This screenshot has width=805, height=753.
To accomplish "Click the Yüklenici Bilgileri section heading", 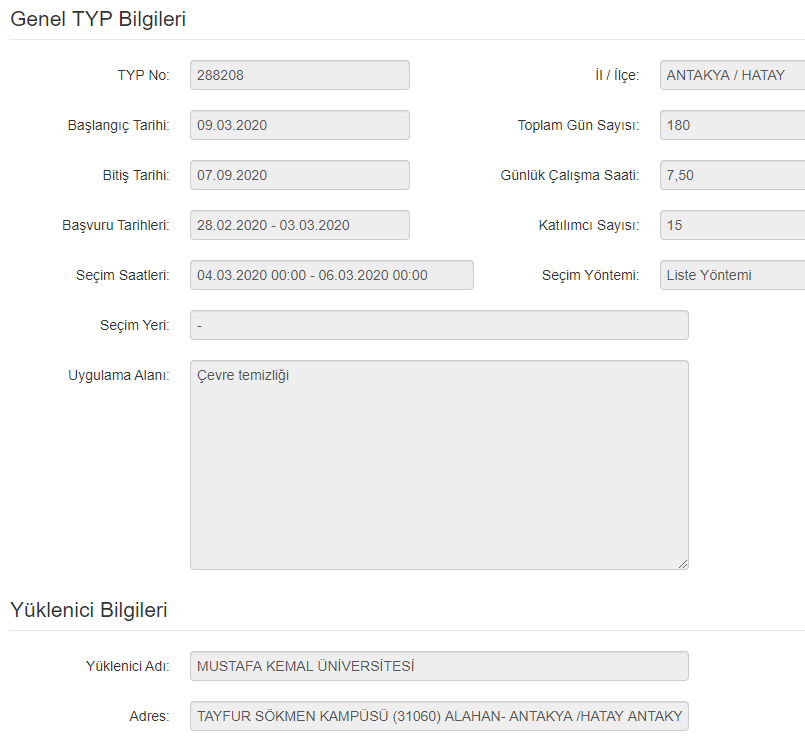I will [89, 610].
